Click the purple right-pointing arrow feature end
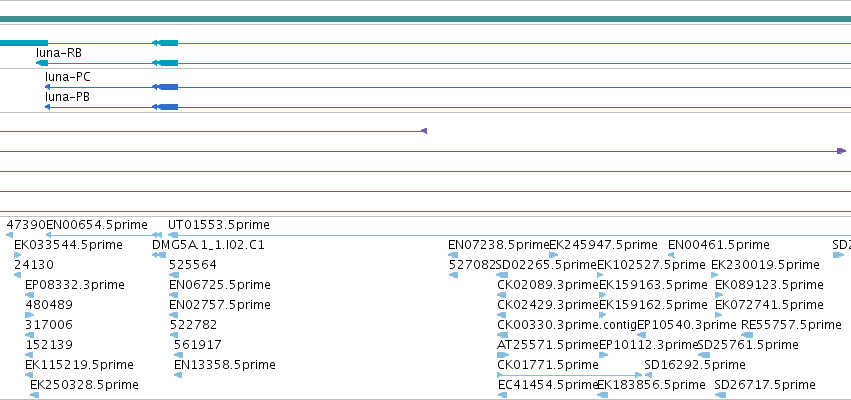Viewport: 851px width, 400px height. click(841, 151)
